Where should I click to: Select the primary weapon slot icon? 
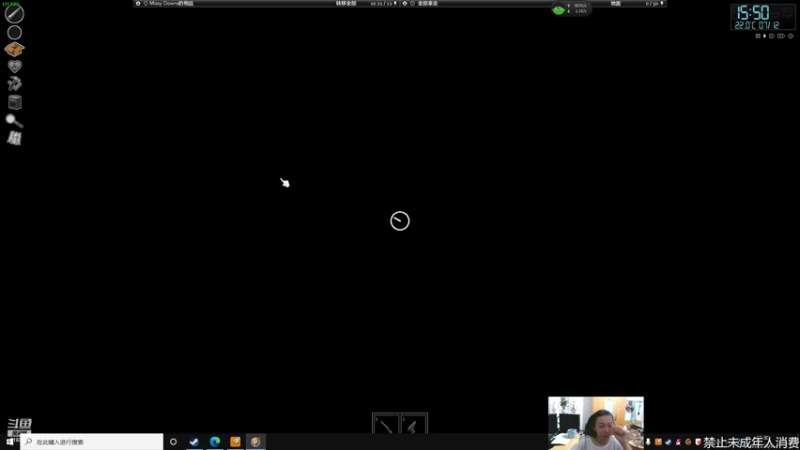pyautogui.click(x=14, y=14)
